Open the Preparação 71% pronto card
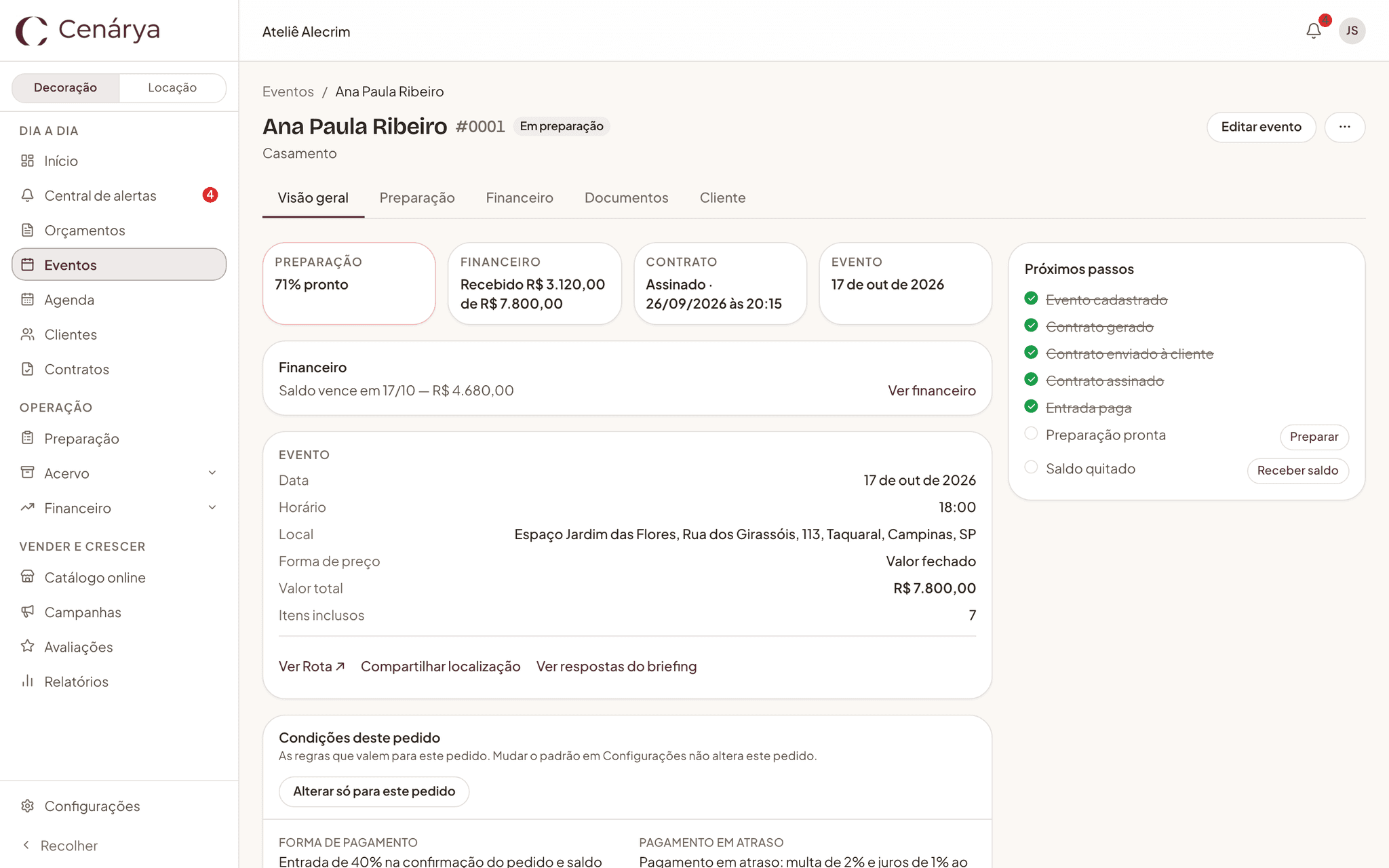Screen dimensions: 1389x868 click(x=349, y=283)
